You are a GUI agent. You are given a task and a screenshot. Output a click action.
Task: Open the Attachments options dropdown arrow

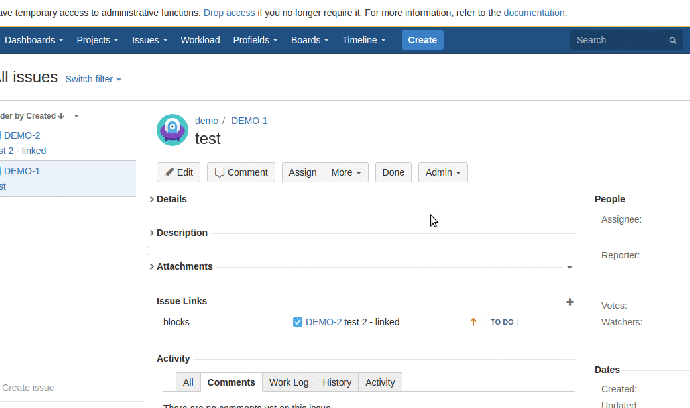point(569,267)
